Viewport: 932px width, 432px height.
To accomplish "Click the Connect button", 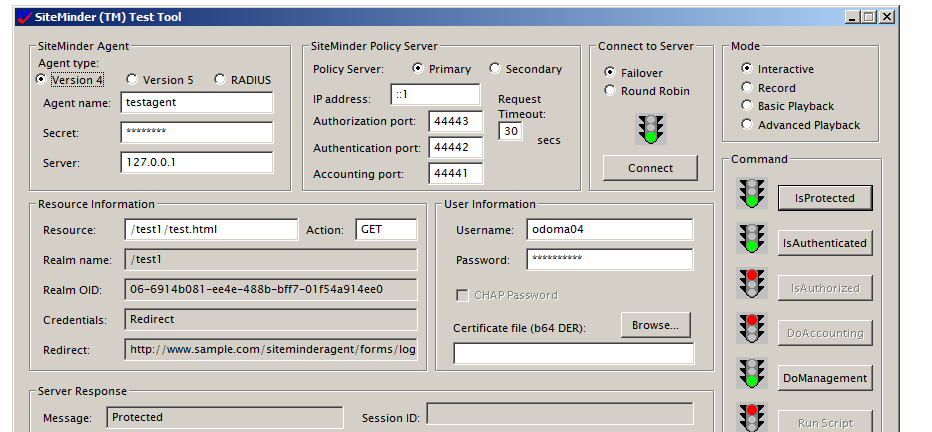I will [x=650, y=168].
